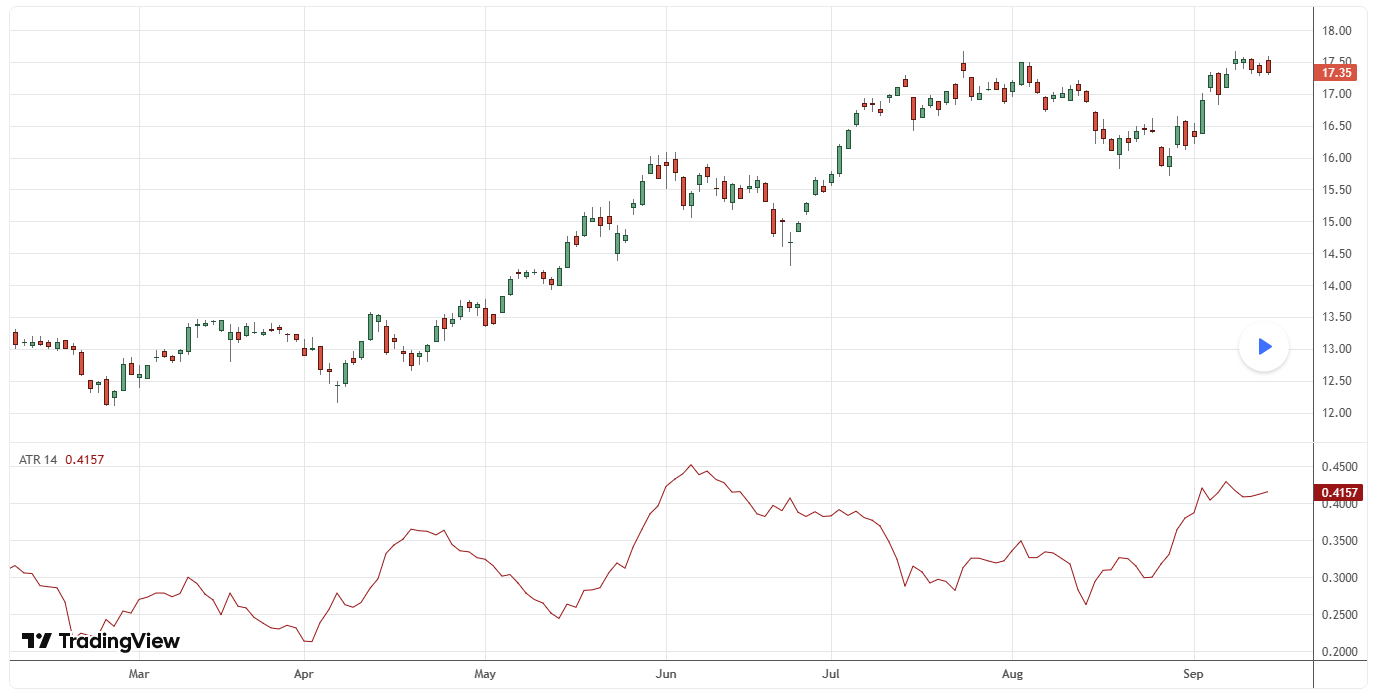The height and width of the screenshot is (695, 1374).
Task: Click the ATR legend value 0.4157
Action: coord(85,460)
